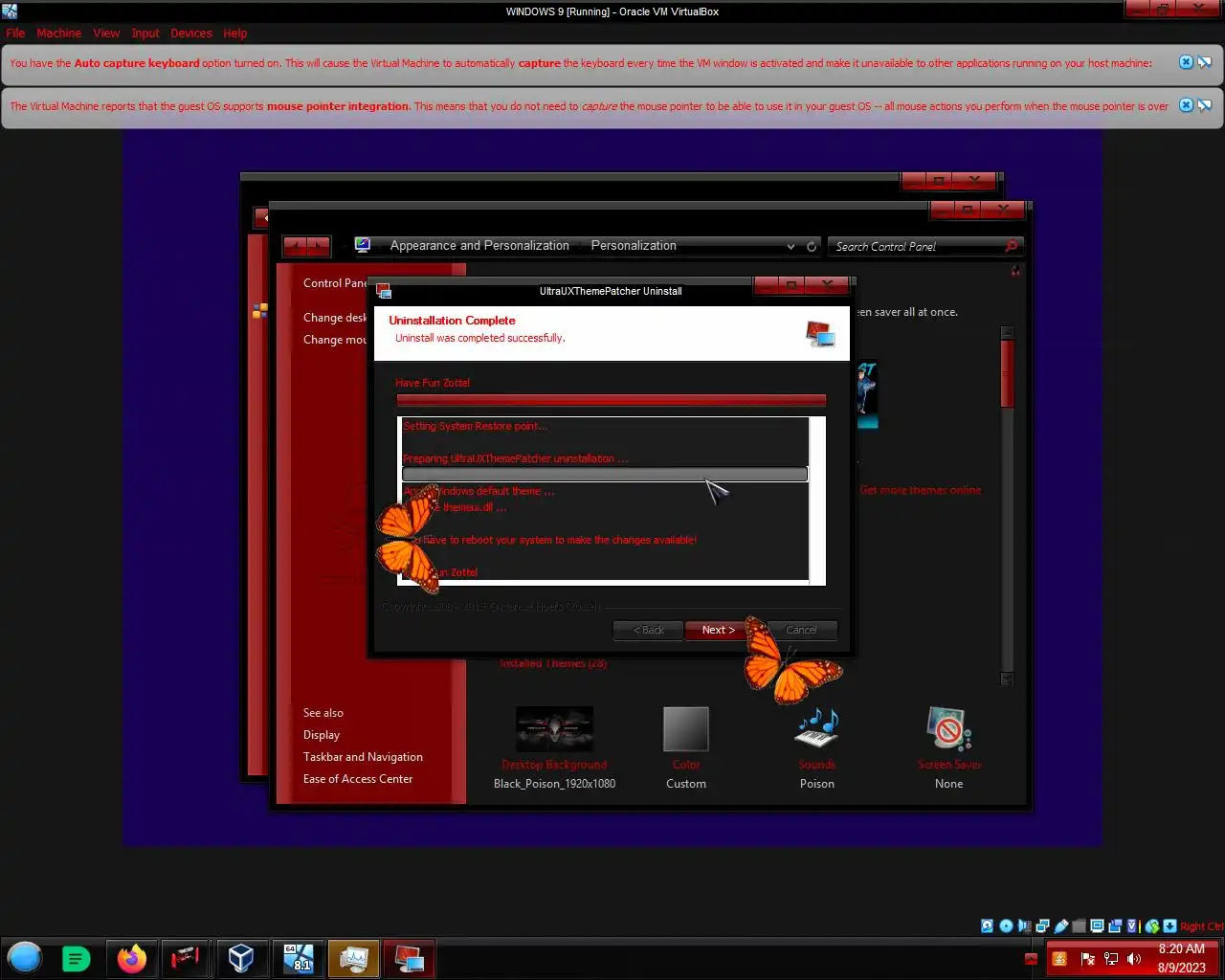Screen dimensions: 1225x980
Task: Select the Personalization taskbar button
Action: pyautogui.click(x=353, y=958)
